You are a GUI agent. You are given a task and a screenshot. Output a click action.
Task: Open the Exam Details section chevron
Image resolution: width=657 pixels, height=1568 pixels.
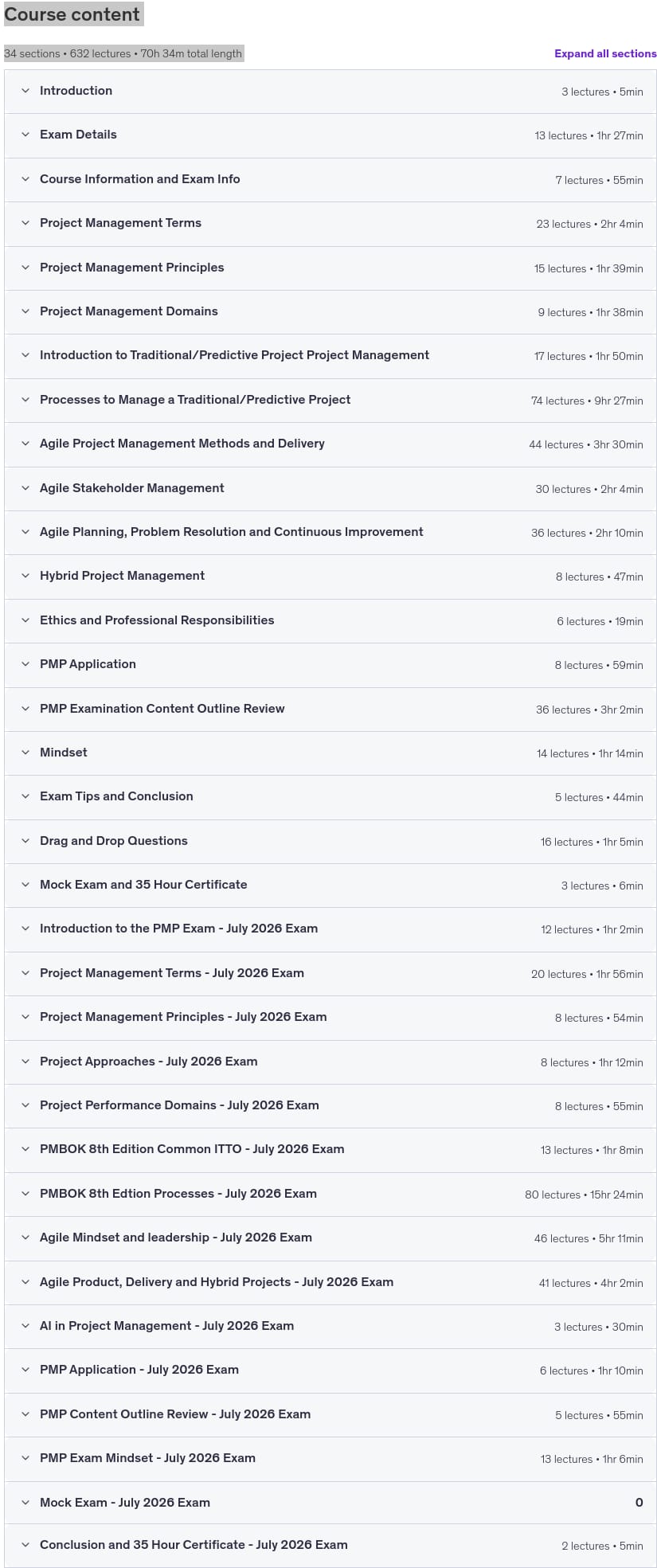coord(25,135)
